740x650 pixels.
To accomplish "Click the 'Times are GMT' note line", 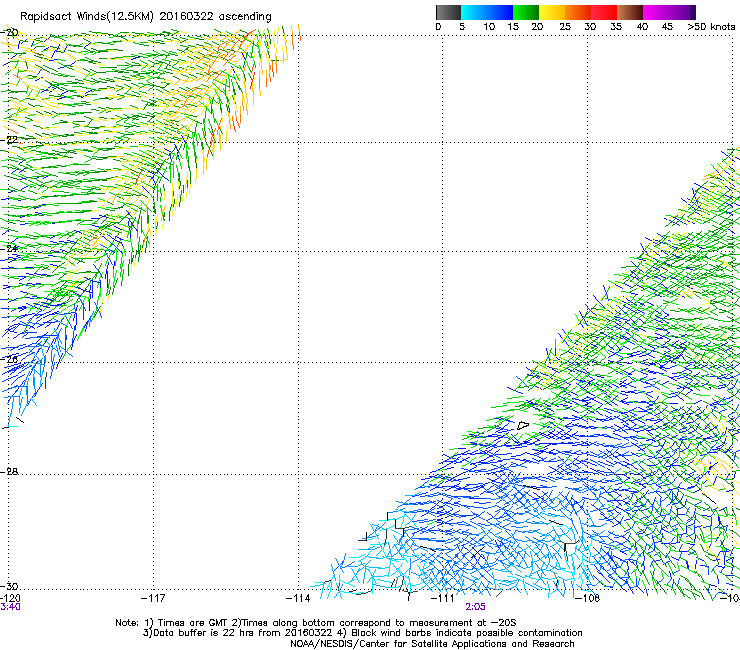I will [316, 623].
